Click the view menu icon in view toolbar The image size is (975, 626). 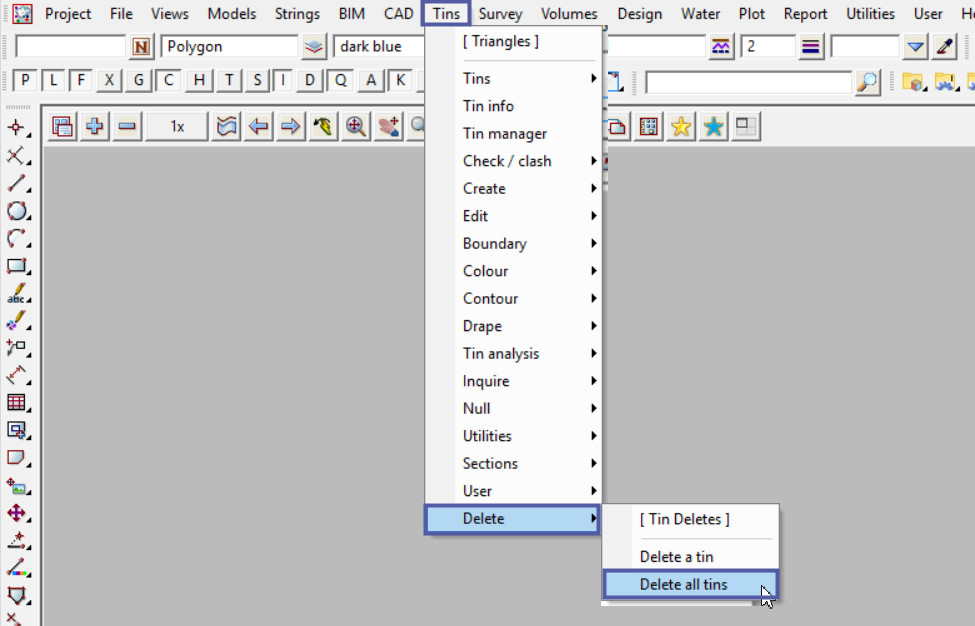(x=62, y=127)
